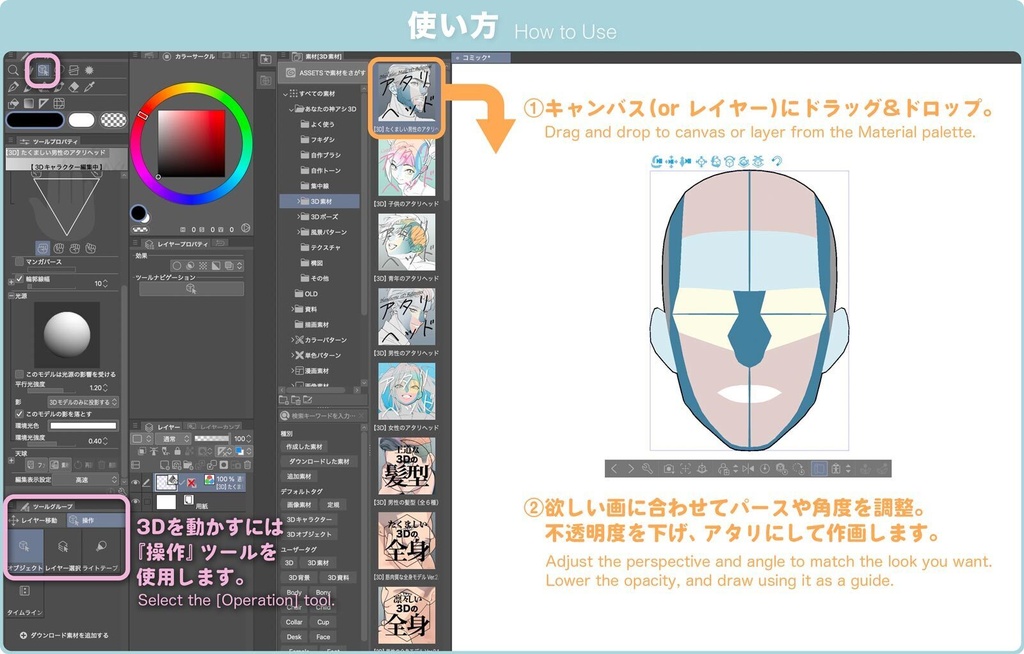Click the Tool Navigation operation button
This screenshot has width=1024, height=654.
click(191, 288)
